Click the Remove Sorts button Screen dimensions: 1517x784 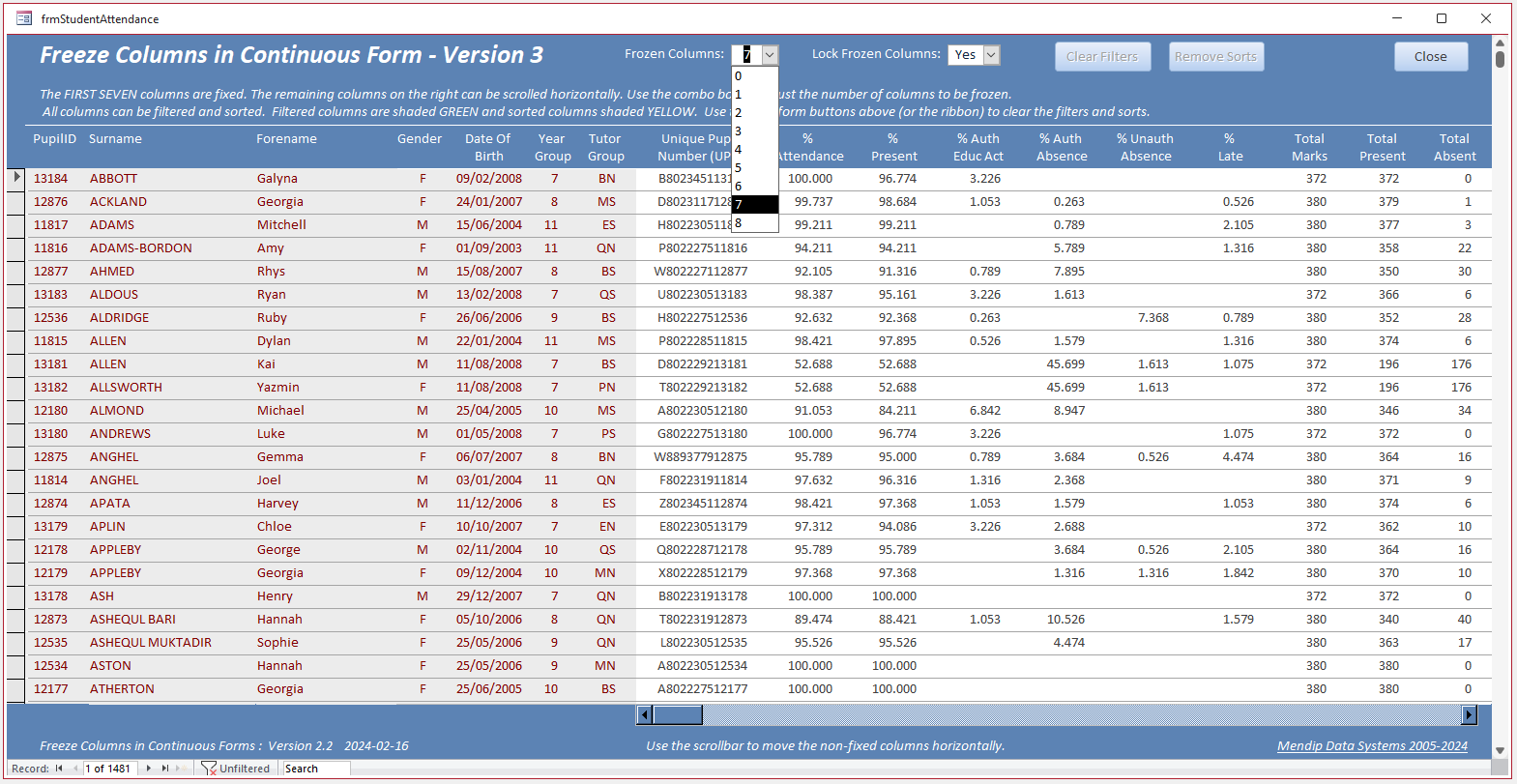click(x=1215, y=56)
